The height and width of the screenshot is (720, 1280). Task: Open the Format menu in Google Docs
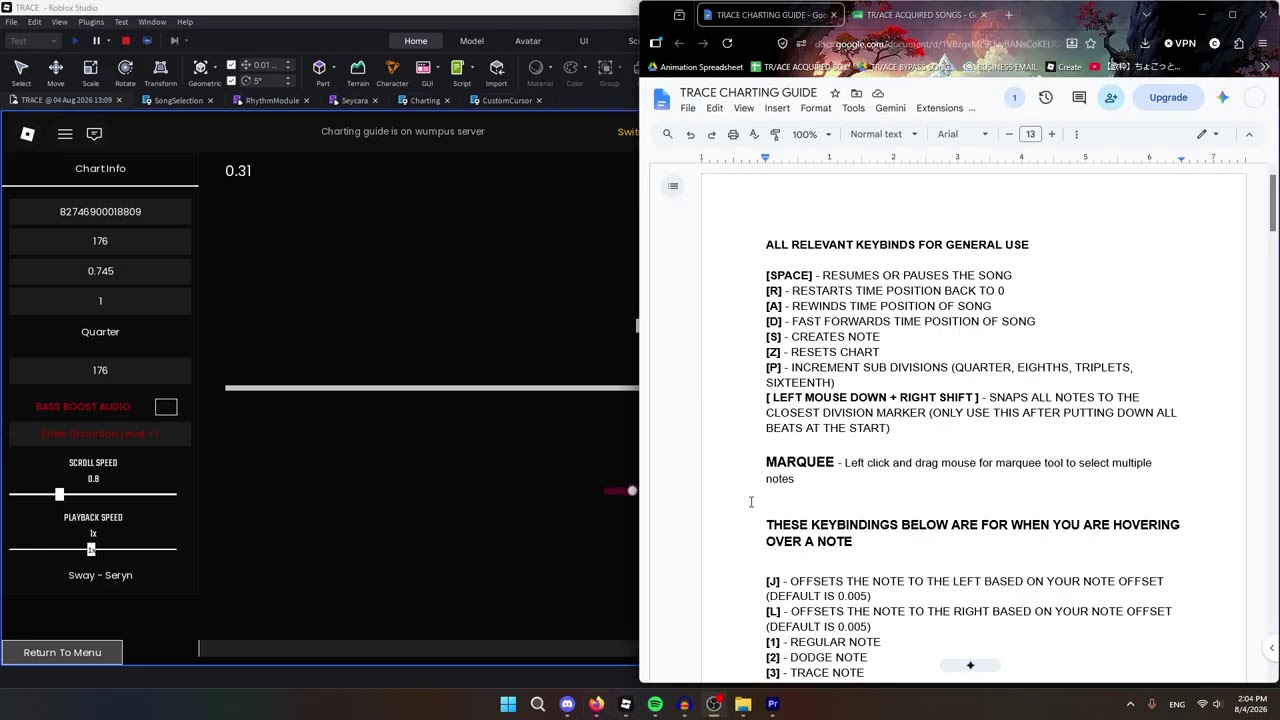tap(815, 108)
